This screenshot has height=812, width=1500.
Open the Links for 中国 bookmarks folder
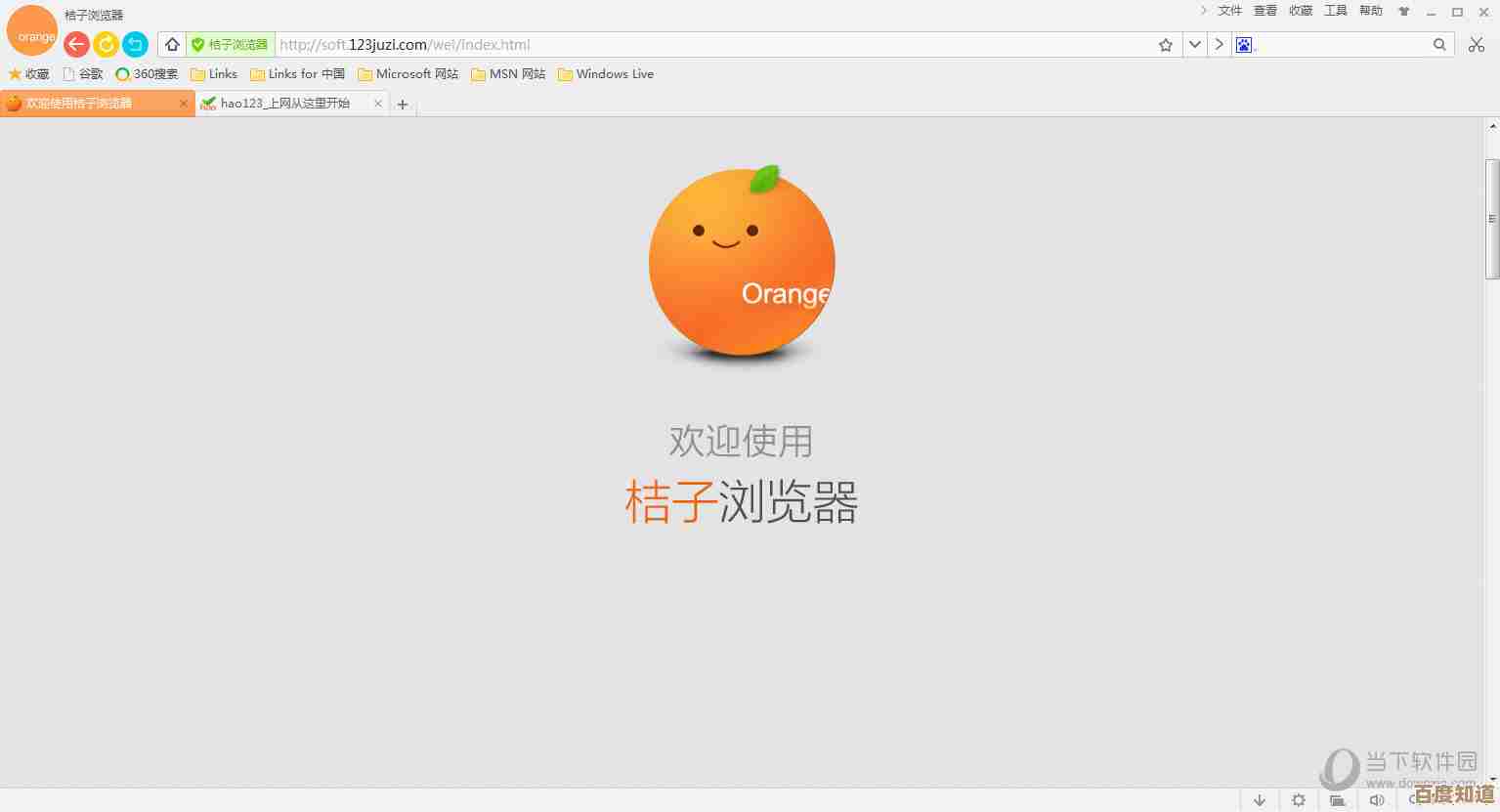(x=298, y=73)
